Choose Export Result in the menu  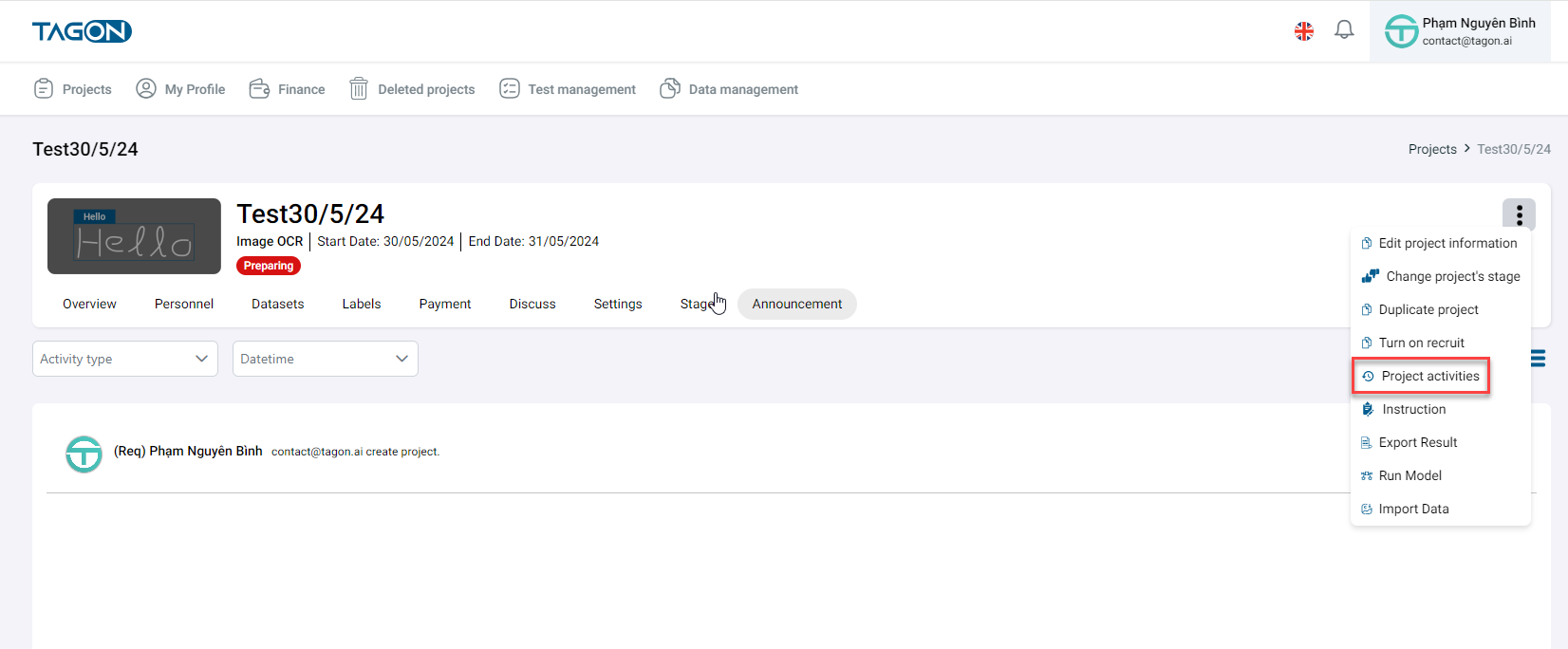[1417, 442]
